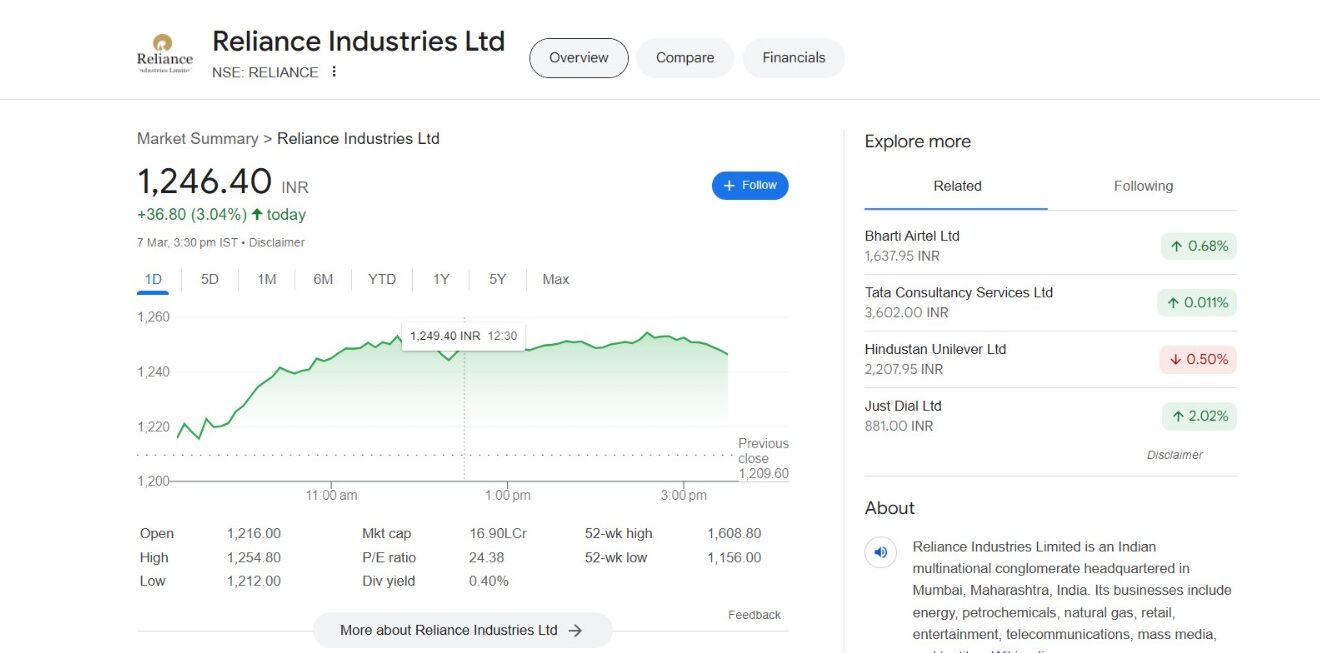Click the 1,249.40 INR chart tooltip

tap(464, 336)
